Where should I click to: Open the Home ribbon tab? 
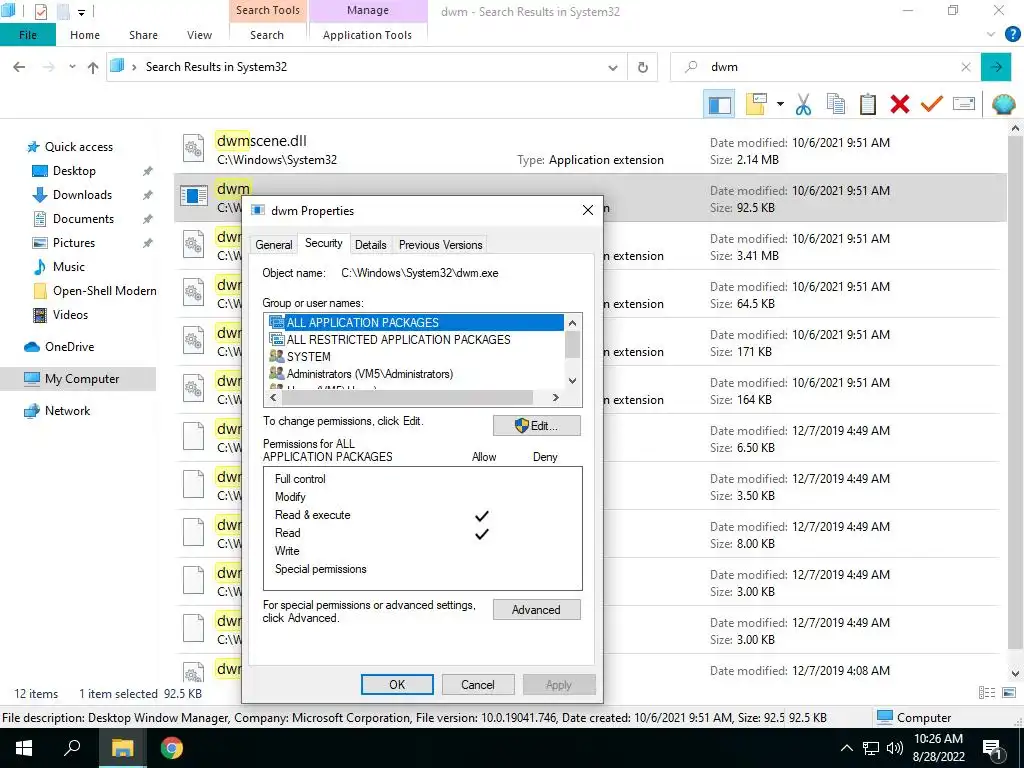coord(85,35)
